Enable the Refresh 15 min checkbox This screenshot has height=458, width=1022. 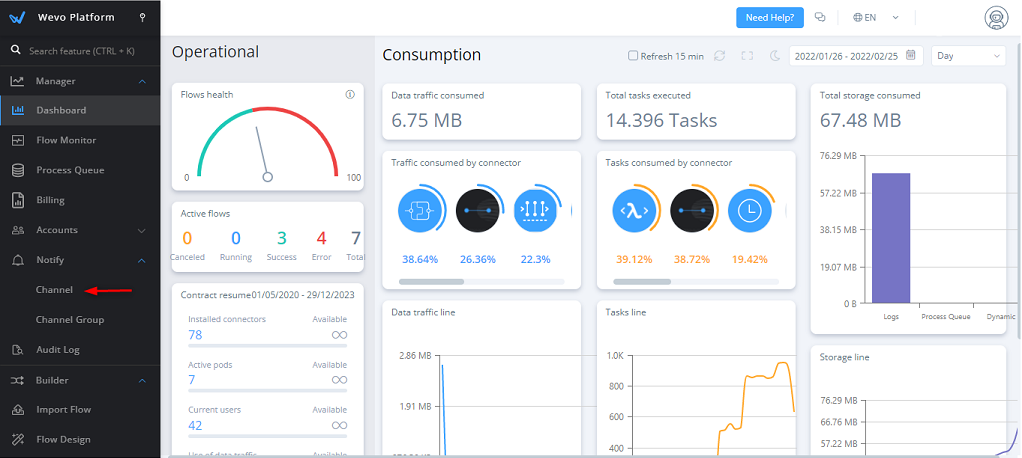click(x=633, y=56)
